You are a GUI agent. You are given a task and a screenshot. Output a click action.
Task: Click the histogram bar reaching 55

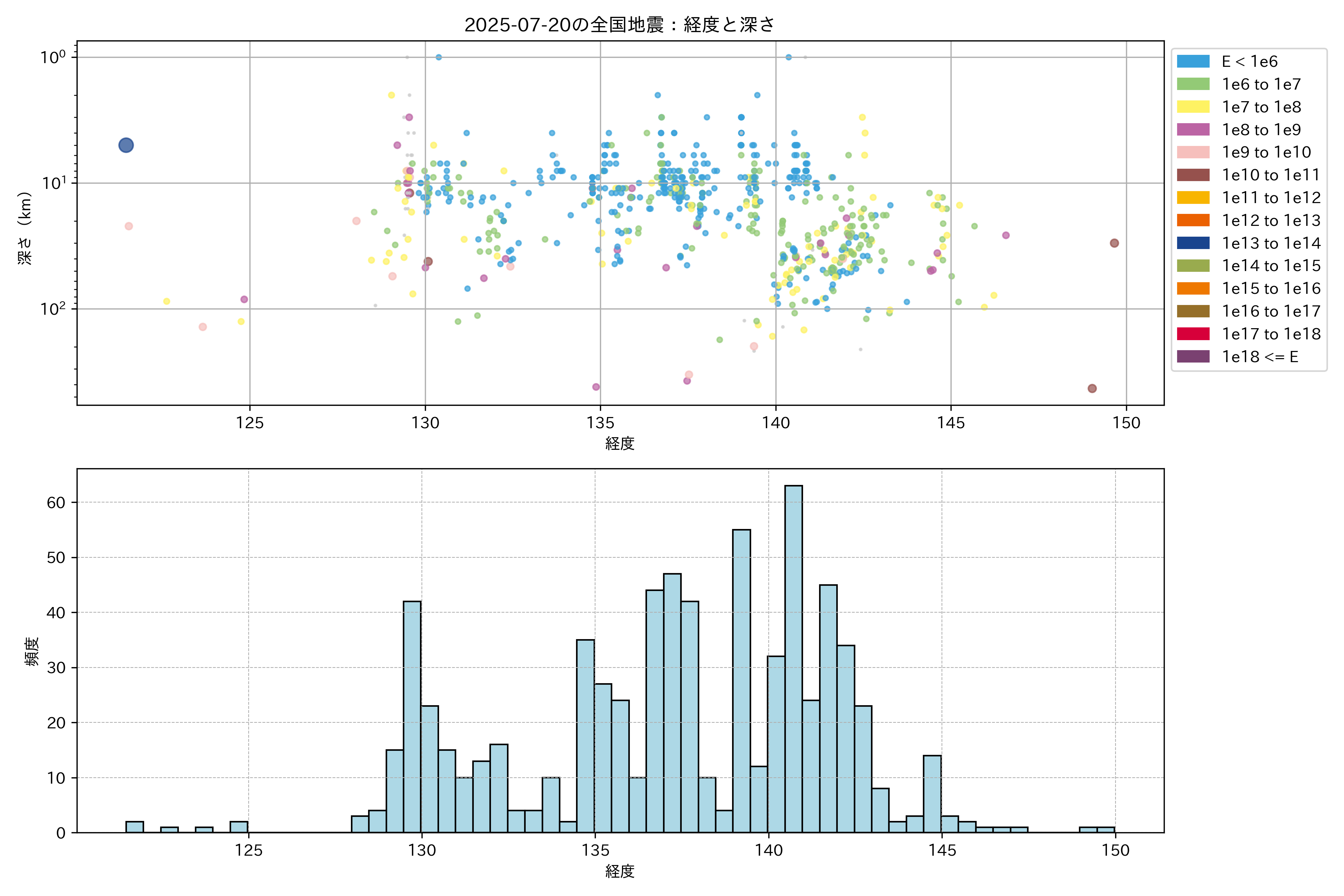click(x=741, y=680)
